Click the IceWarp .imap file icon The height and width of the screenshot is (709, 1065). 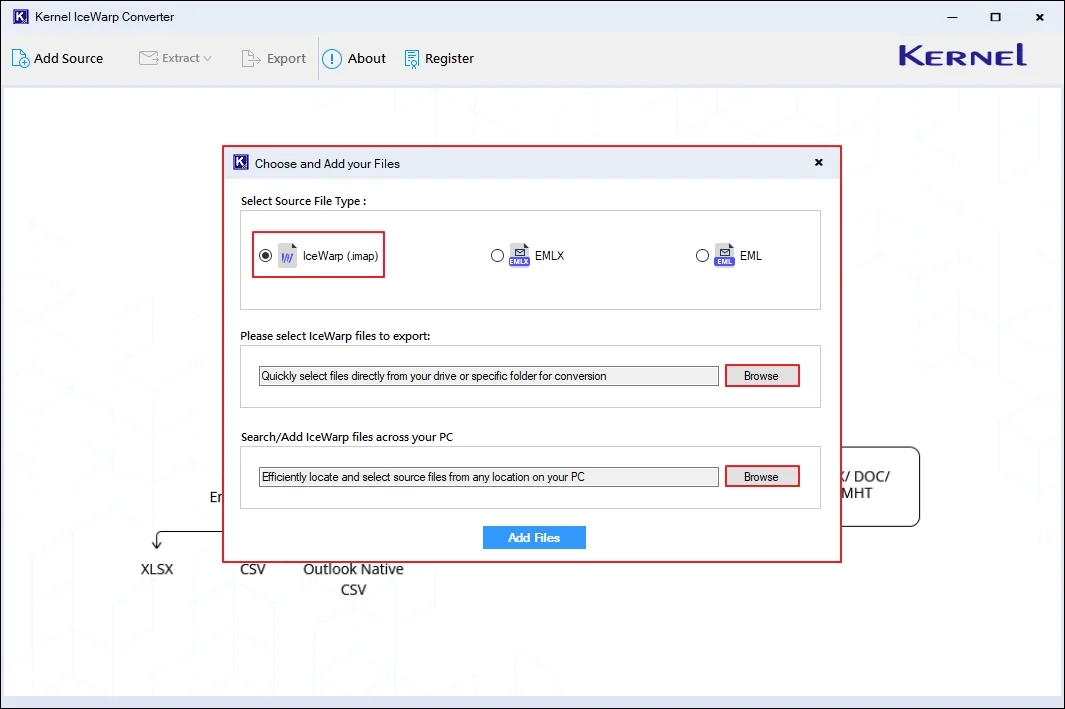[x=288, y=256]
